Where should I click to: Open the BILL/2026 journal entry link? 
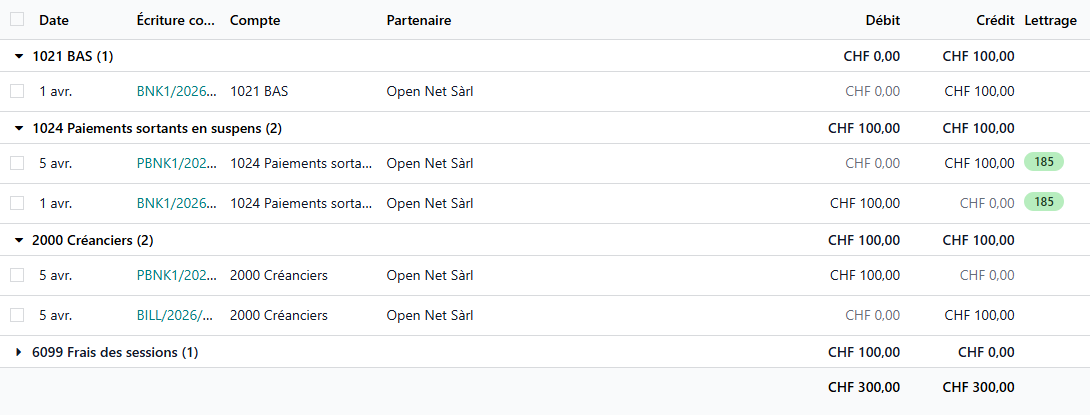[x=175, y=316]
